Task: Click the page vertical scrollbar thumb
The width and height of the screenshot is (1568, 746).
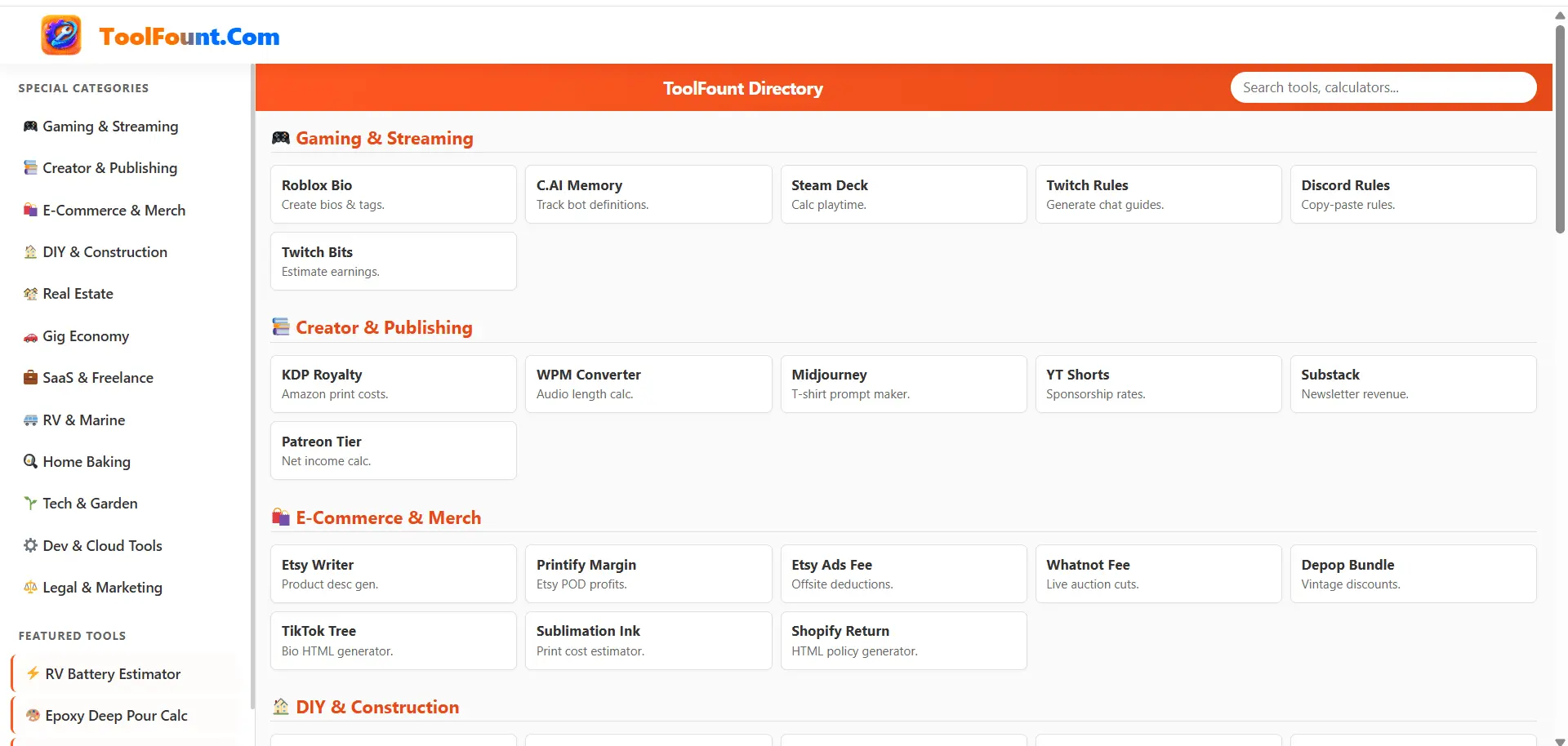Action: click(x=1560, y=129)
